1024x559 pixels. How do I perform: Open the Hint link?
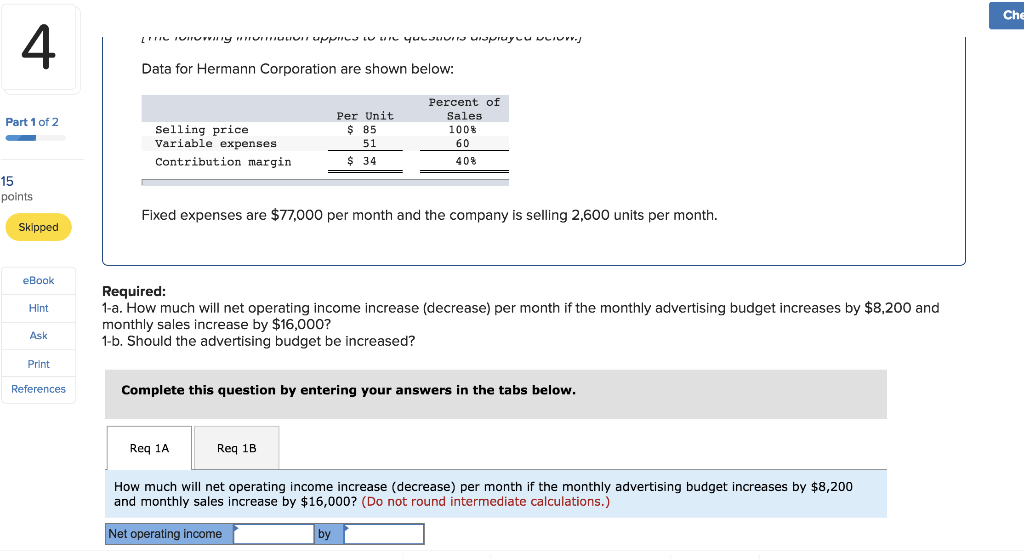point(39,308)
